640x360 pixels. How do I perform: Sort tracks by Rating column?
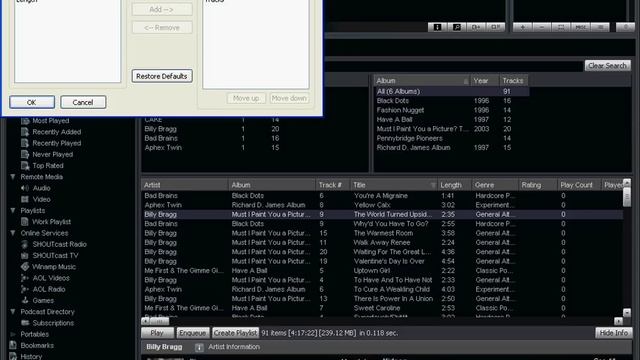point(538,185)
